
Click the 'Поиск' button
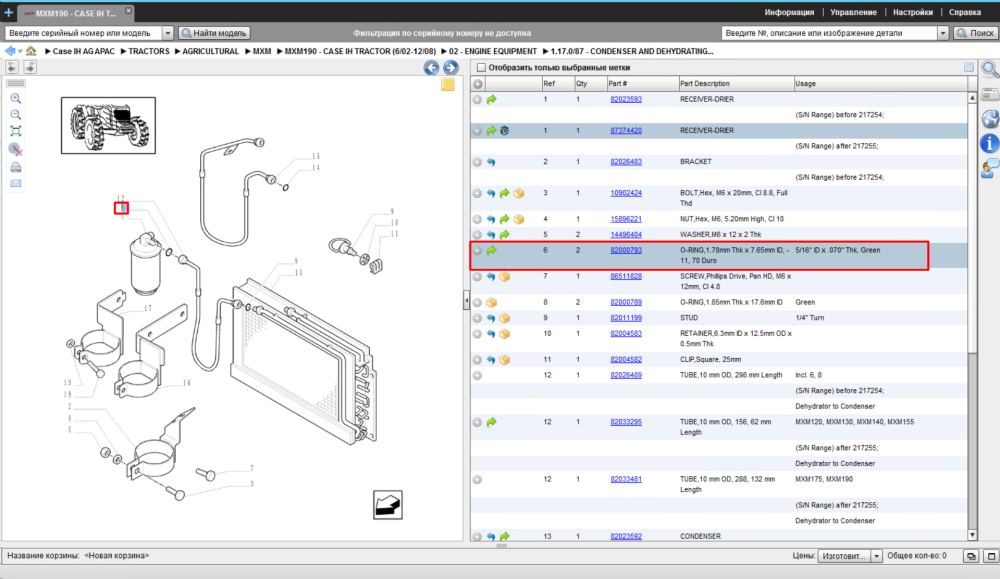coord(974,33)
